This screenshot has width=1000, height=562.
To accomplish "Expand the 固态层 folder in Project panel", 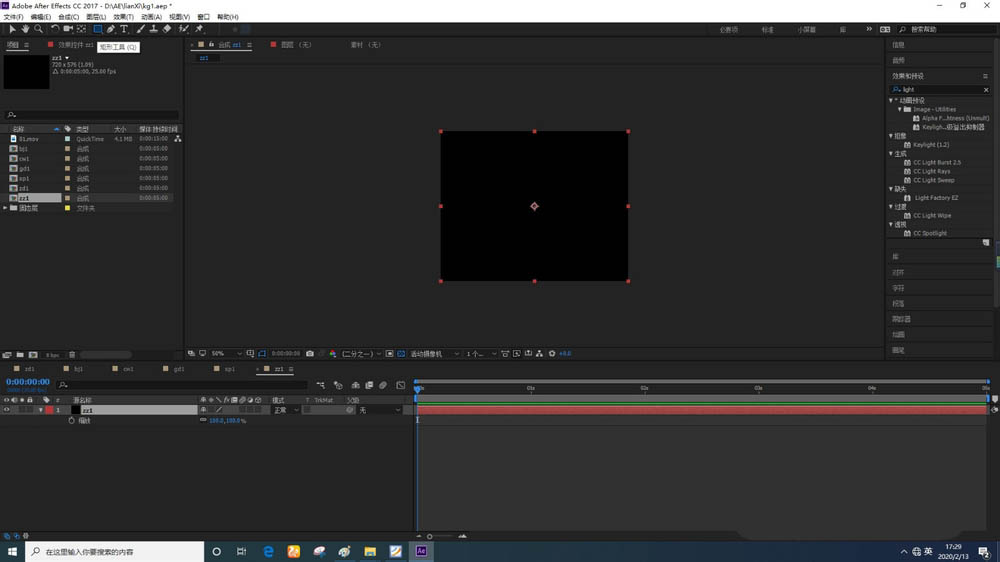I will 6,208.
